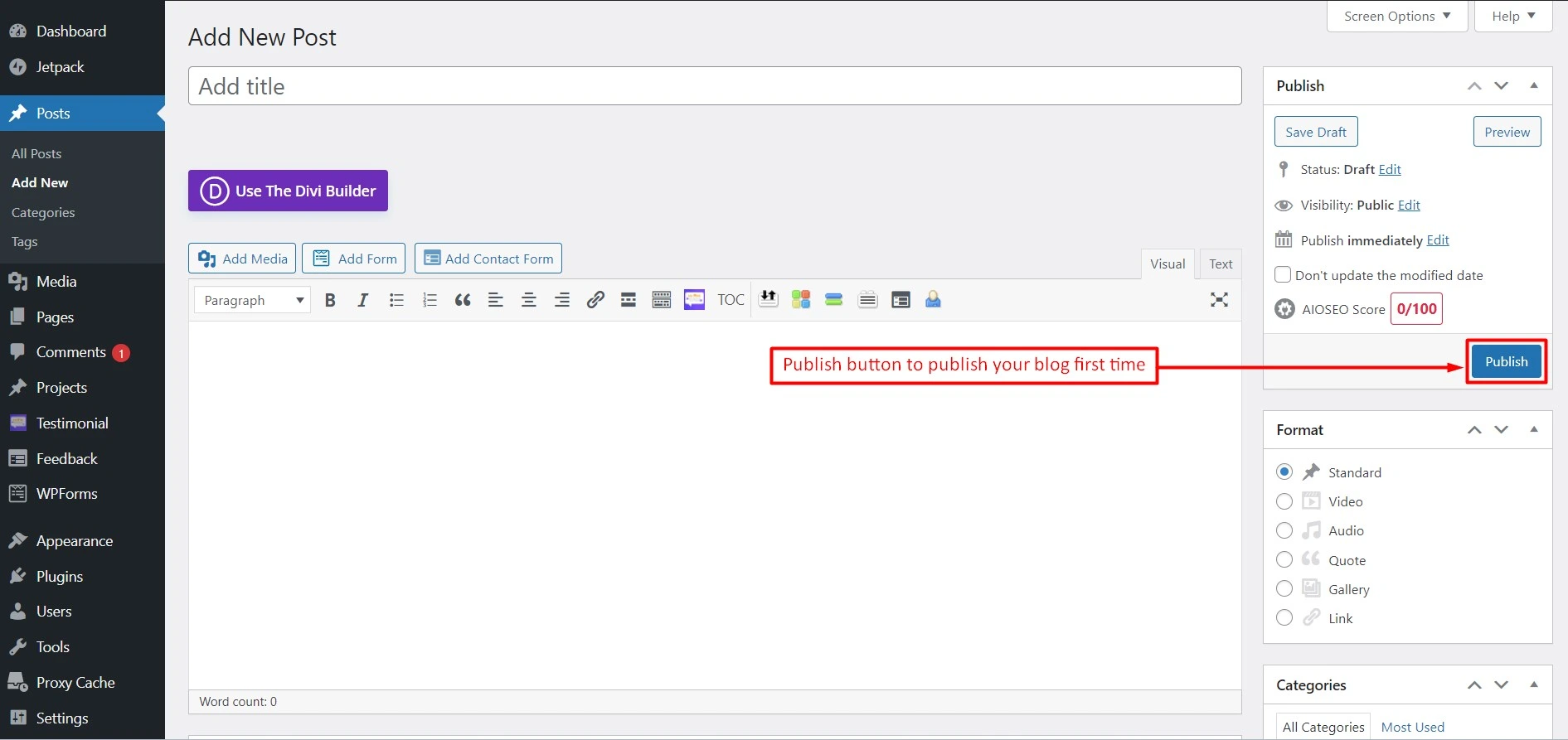Toggle italic formatting in editor toolbar
This screenshot has width=1568, height=740.
coord(363,300)
